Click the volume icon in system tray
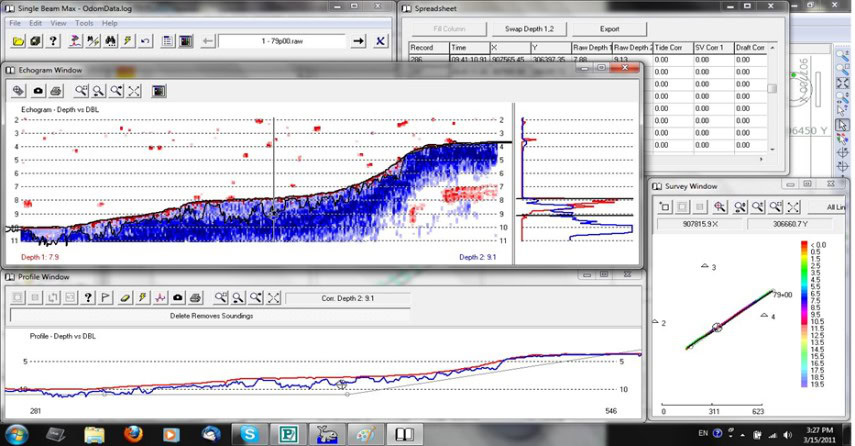This screenshot has height=446, width=855. 787,435
